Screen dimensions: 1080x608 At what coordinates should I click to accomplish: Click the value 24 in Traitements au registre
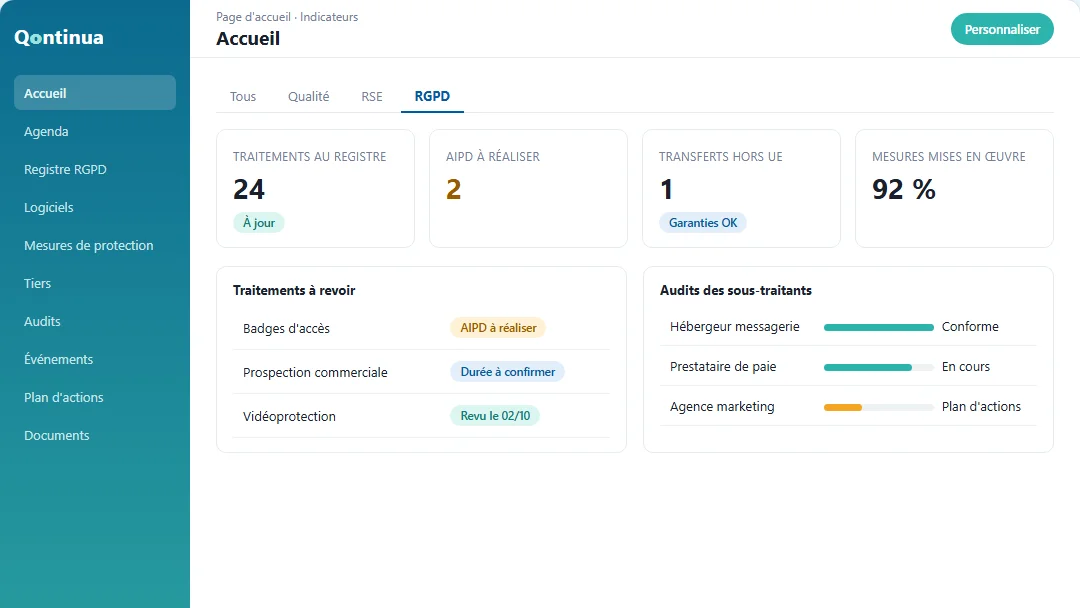[x=249, y=189]
